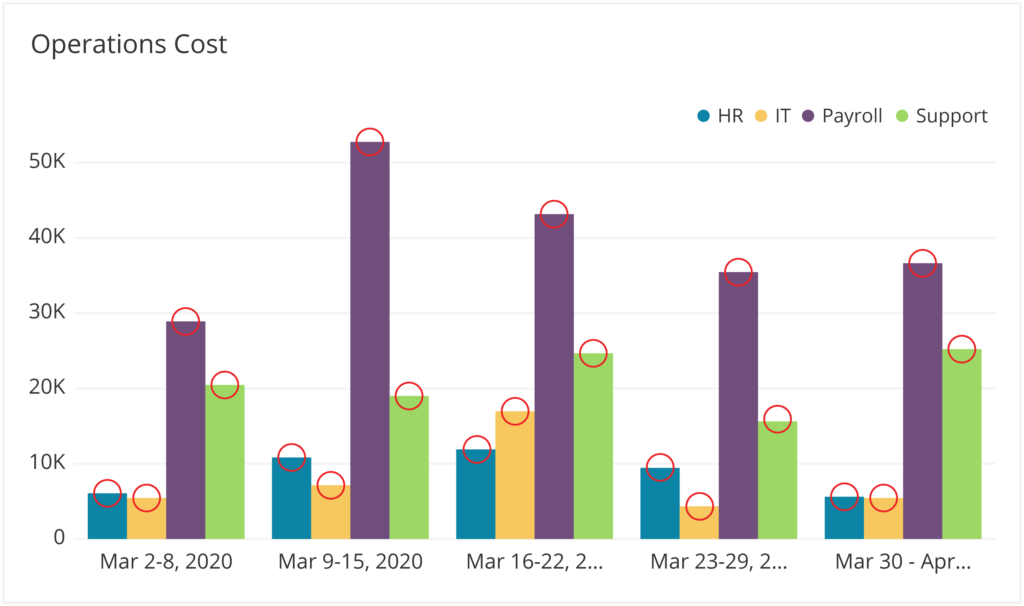Viewport: 1024px width, 606px height.
Task: Click the Support legend color dot
Action: pyautogui.click(x=901, y=116)
